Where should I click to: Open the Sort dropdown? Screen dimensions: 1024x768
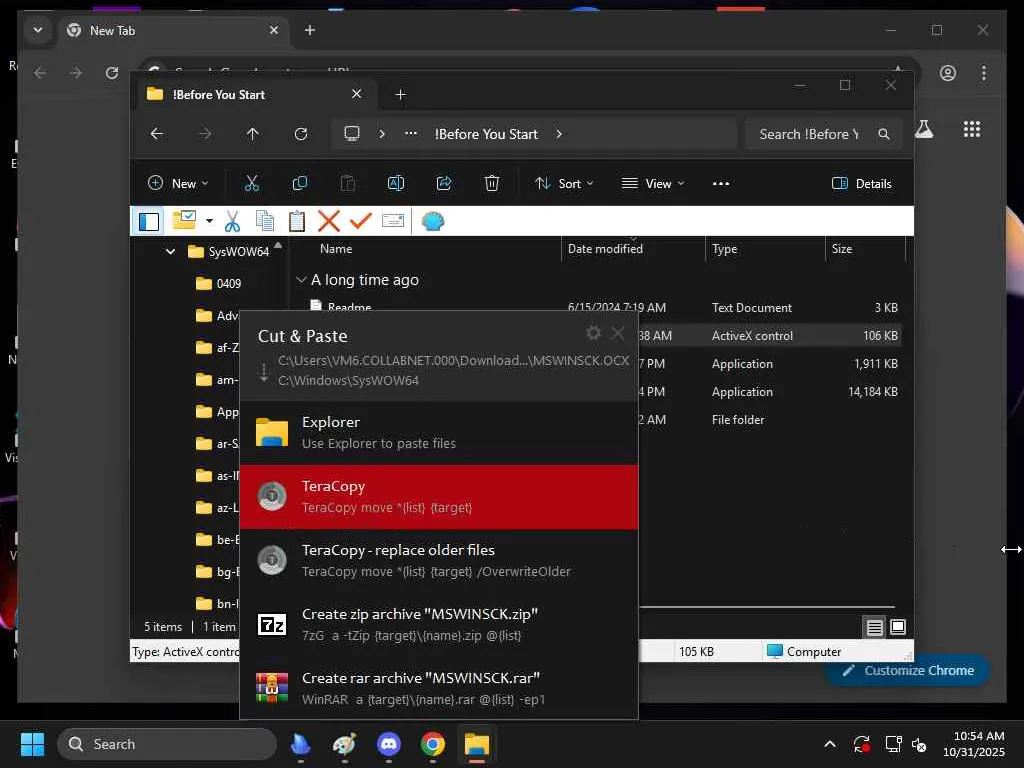pyautogui.click(x=564, y=184)
